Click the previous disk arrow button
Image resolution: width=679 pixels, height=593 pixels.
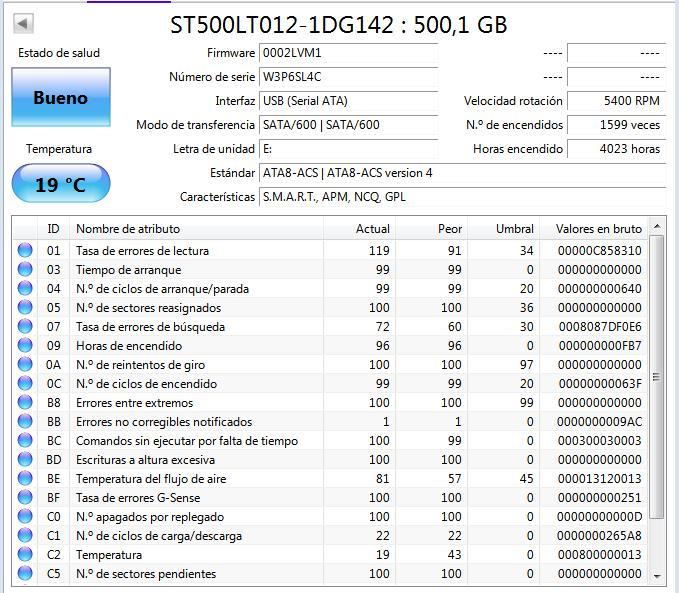point(23,23)
